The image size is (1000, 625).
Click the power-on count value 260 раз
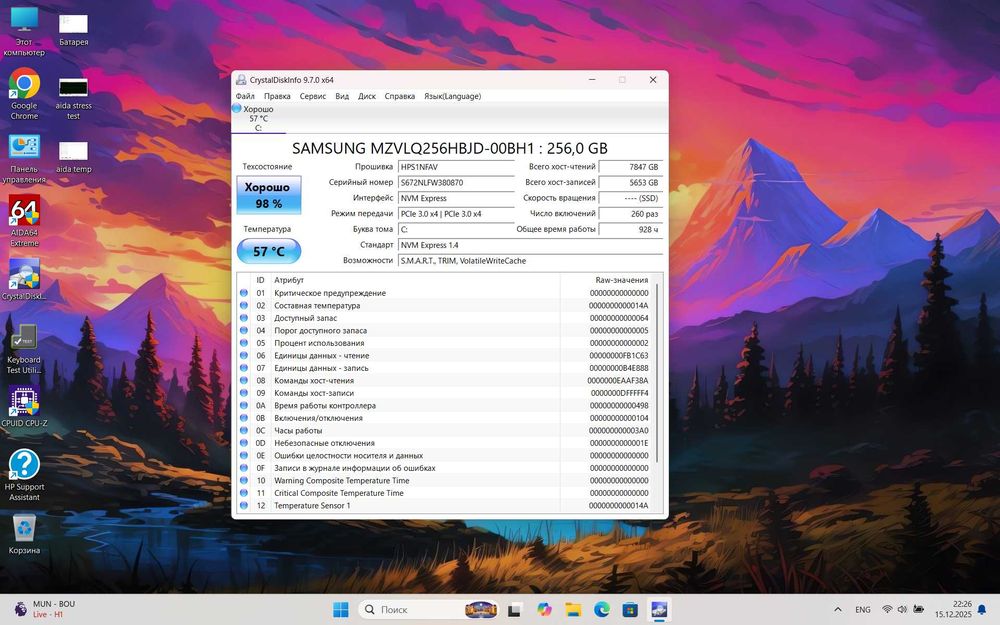click(631, 214)
